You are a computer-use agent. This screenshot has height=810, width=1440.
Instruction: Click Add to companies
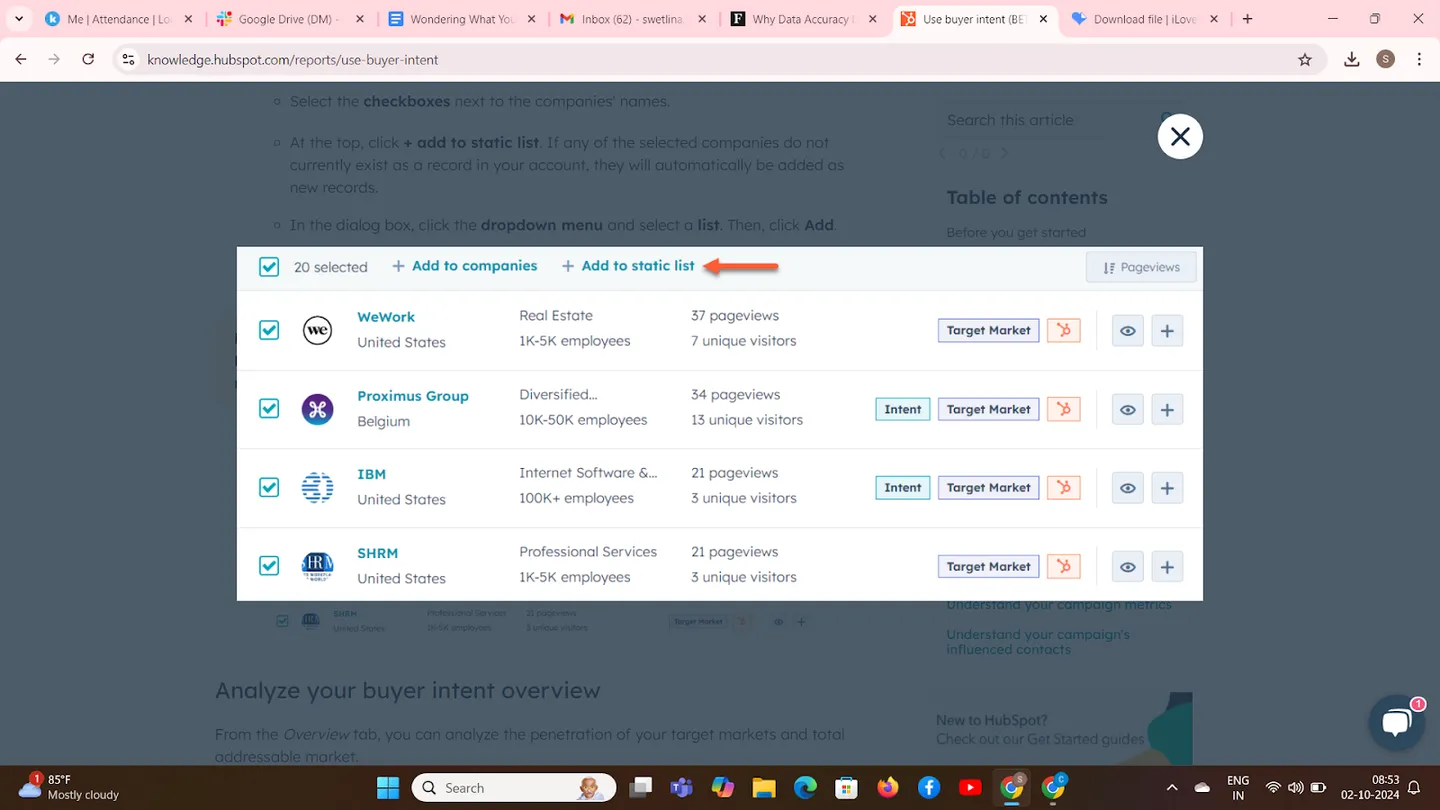tap(465, 266)
